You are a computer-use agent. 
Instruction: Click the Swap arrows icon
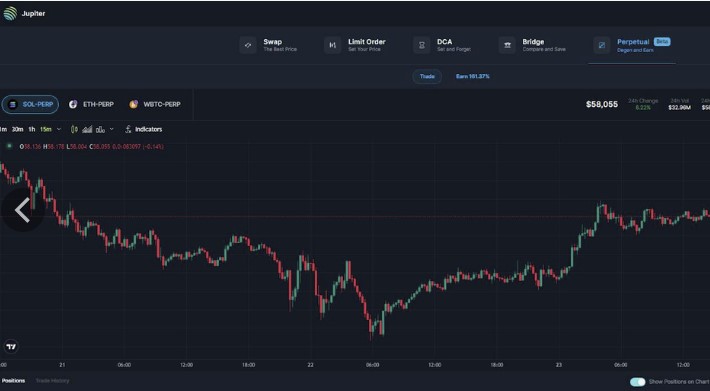tap(248, 45)
